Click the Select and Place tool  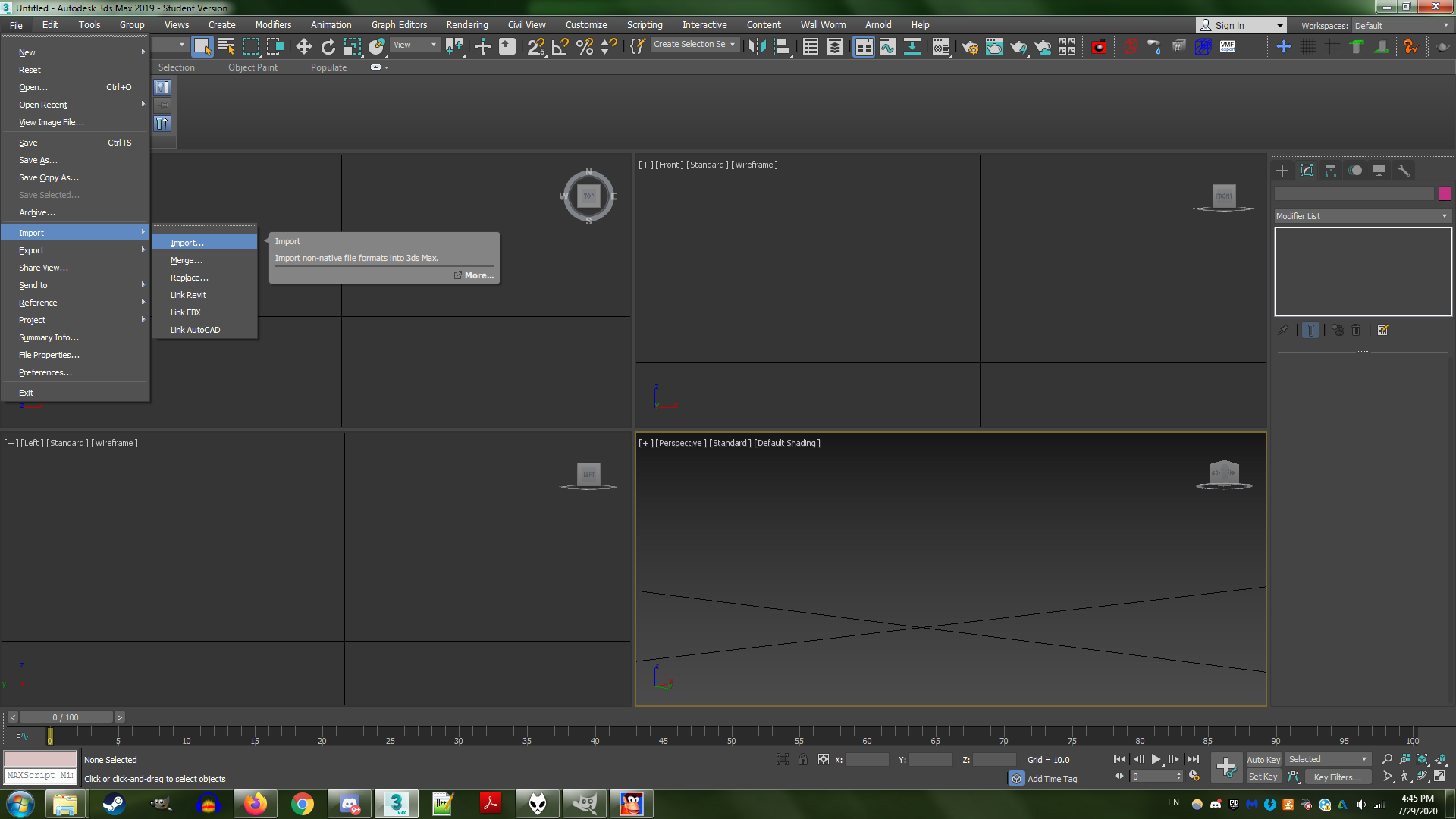click(377, 46)
